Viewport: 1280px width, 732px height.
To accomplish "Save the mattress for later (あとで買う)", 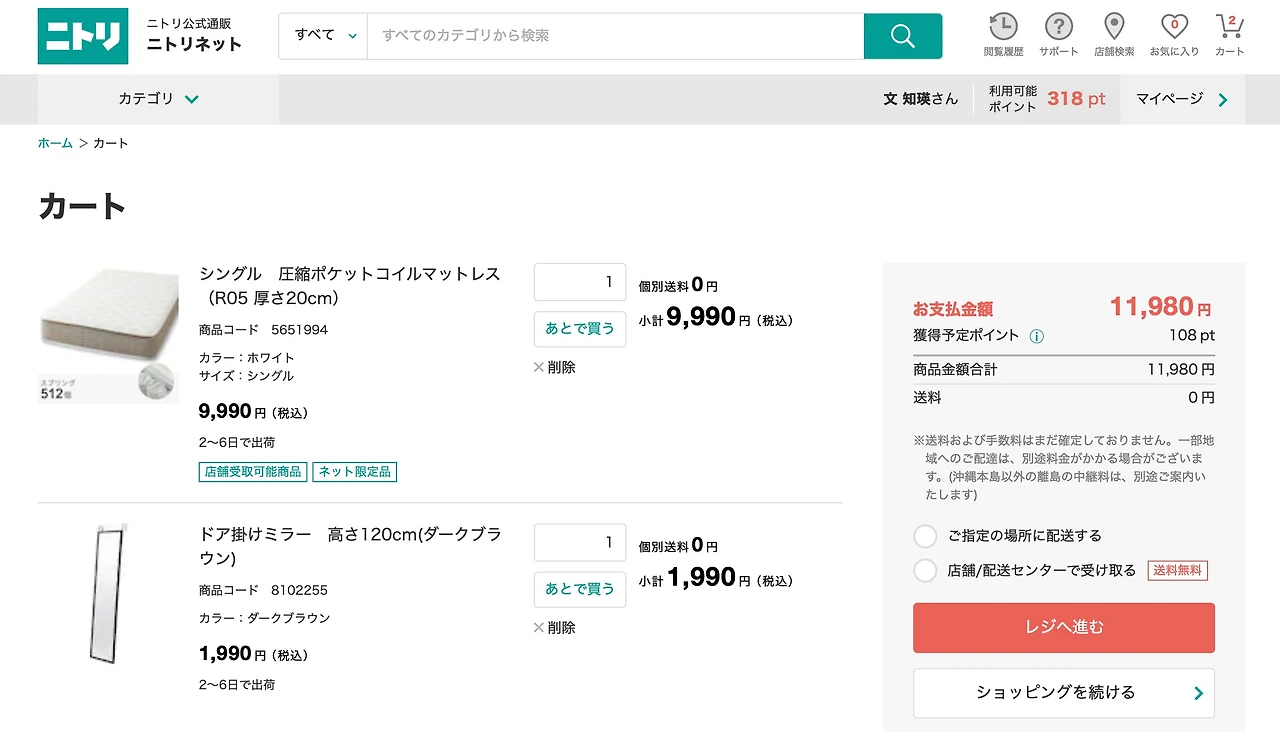I will (580, 329).
